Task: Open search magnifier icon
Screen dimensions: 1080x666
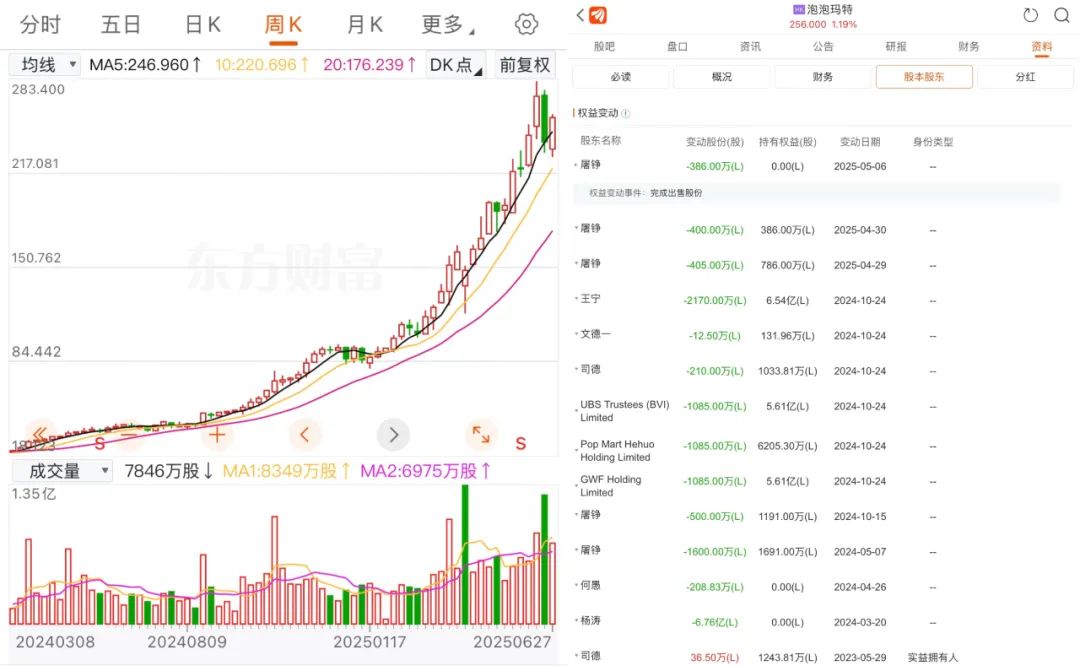Action: pos(1062,15)
